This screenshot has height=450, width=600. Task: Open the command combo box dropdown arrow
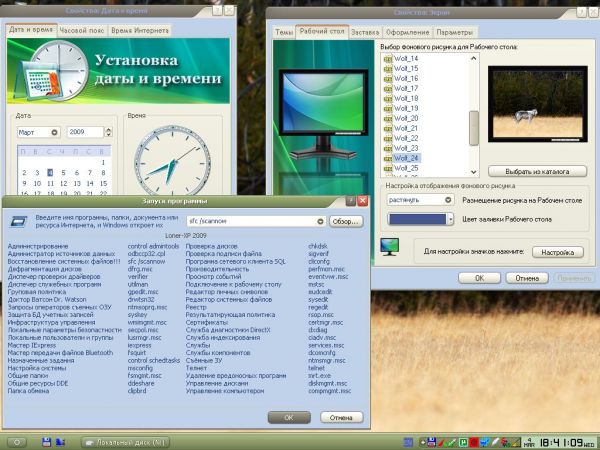click(319, 221)
